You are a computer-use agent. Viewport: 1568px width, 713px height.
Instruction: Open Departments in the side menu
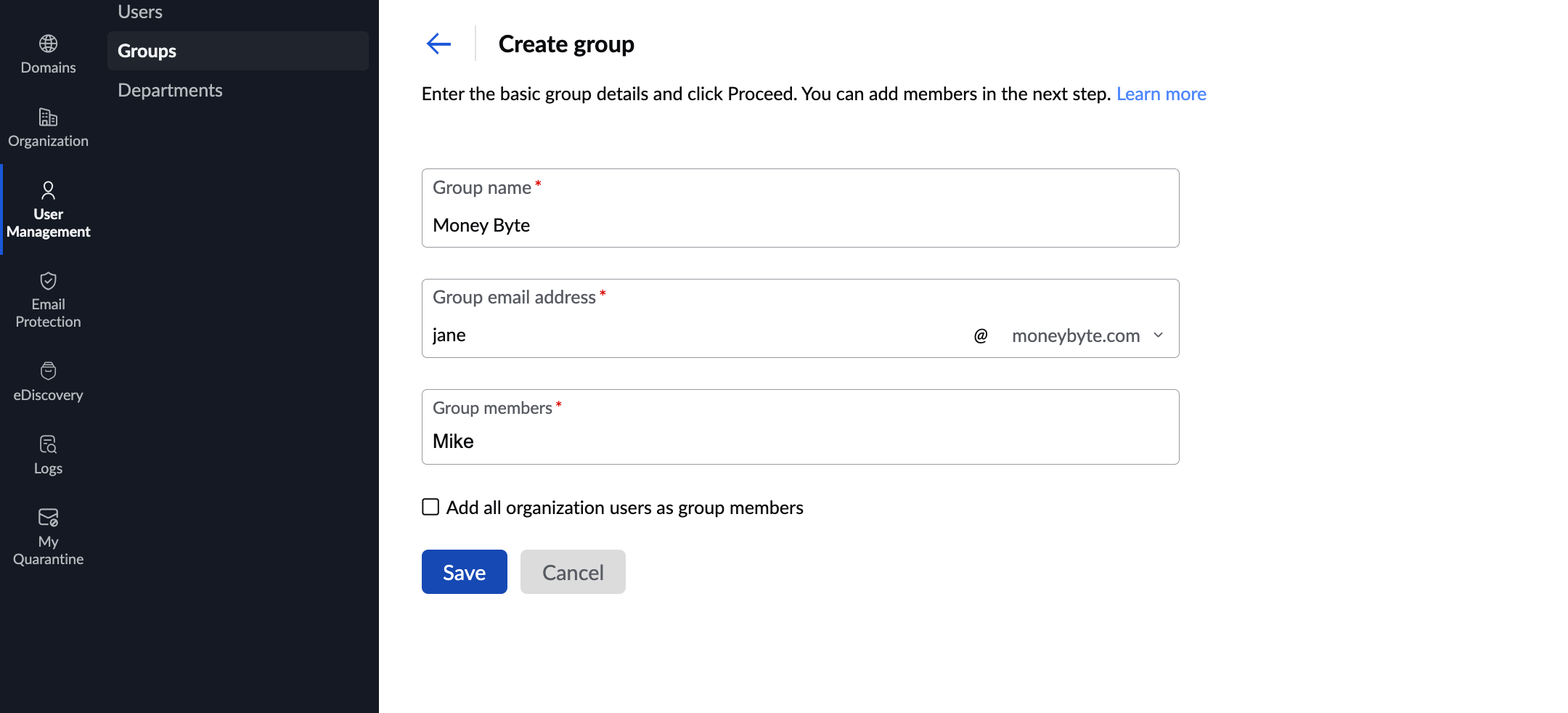click(170, 90)
